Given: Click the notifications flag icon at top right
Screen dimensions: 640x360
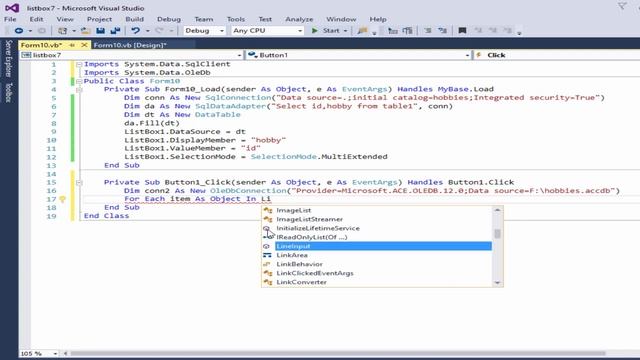Looking at the screenshot, I should [622, 6].
